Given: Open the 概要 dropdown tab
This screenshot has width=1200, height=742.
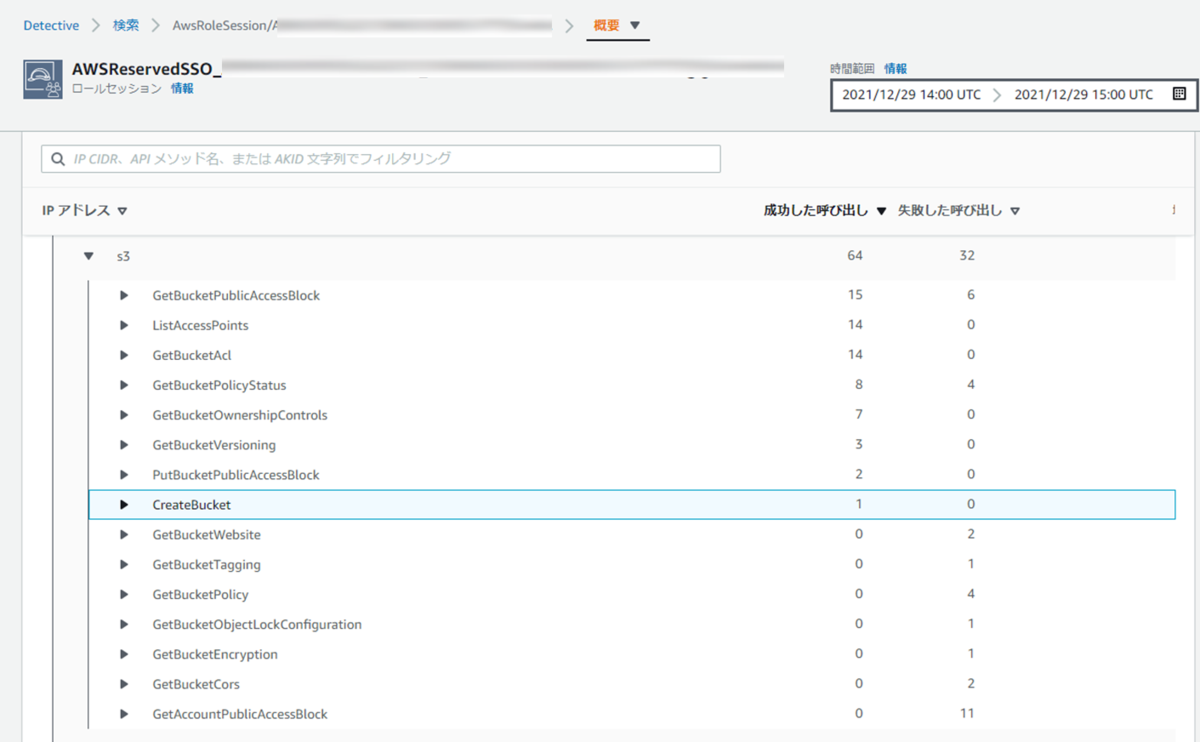Looking at the screenshot, I should point(617,25).
